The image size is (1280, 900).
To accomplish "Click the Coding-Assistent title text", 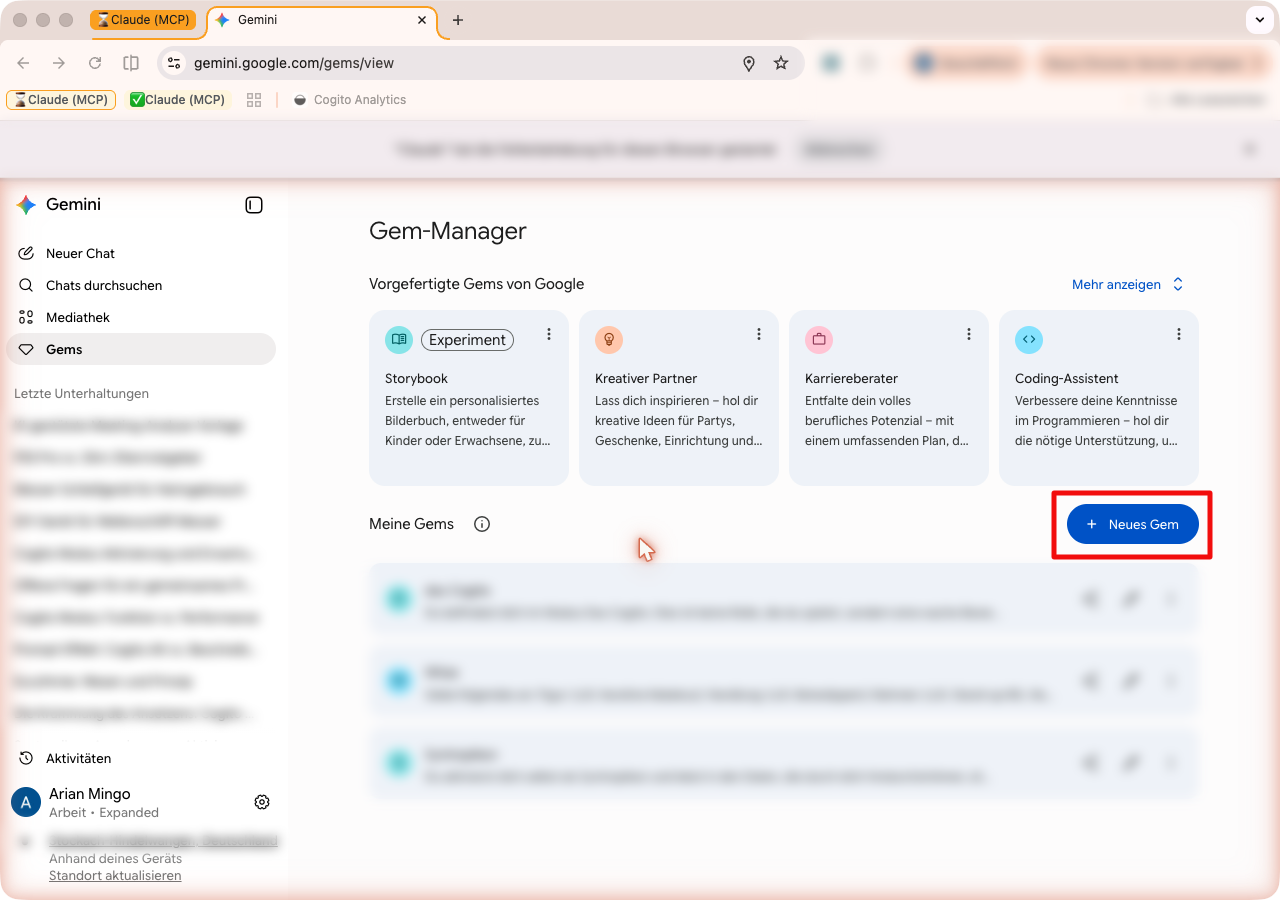I will (1067, 379).
